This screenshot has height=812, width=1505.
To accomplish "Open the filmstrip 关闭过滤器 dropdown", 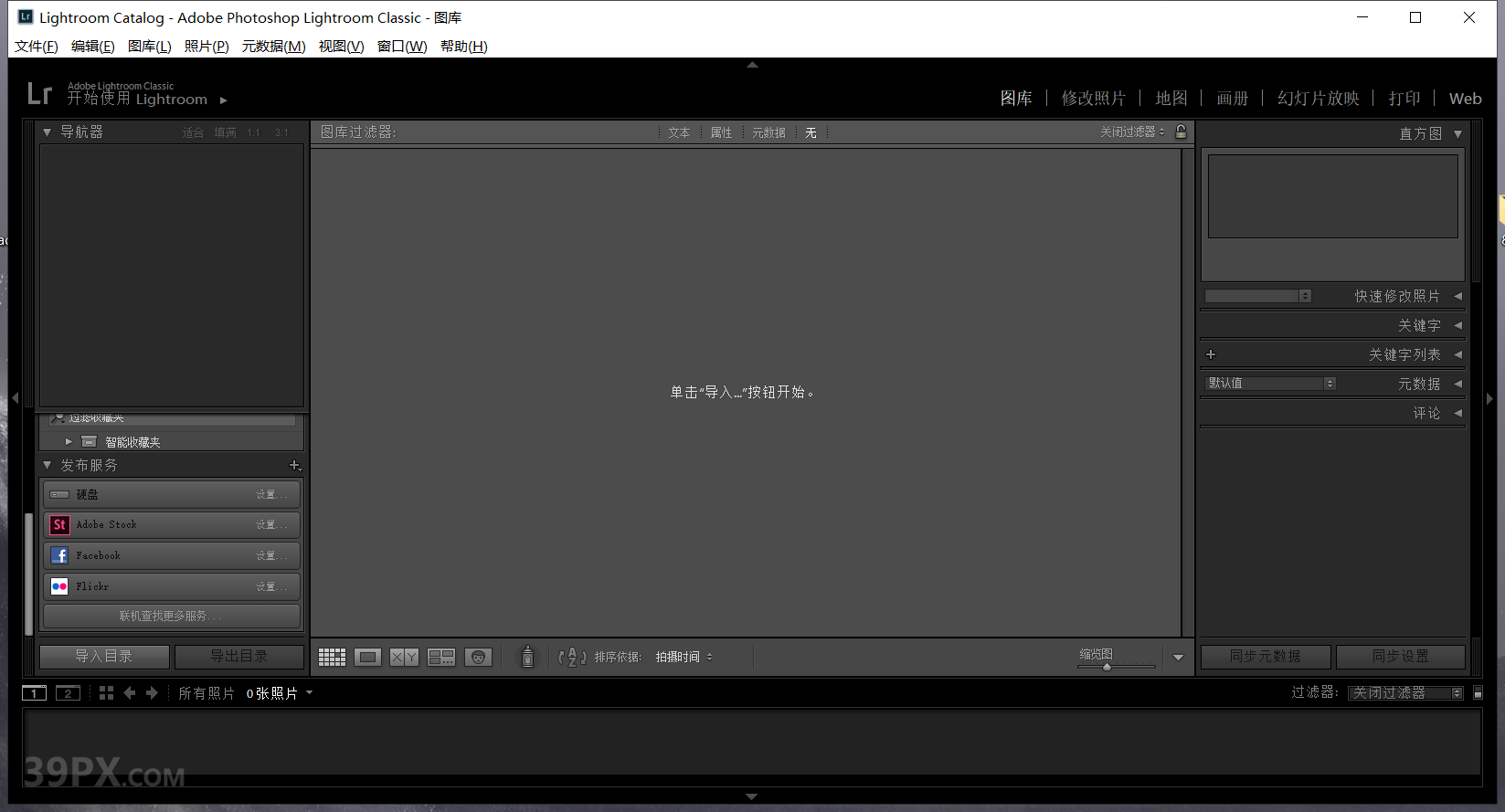I will (x=1407, y=693).
